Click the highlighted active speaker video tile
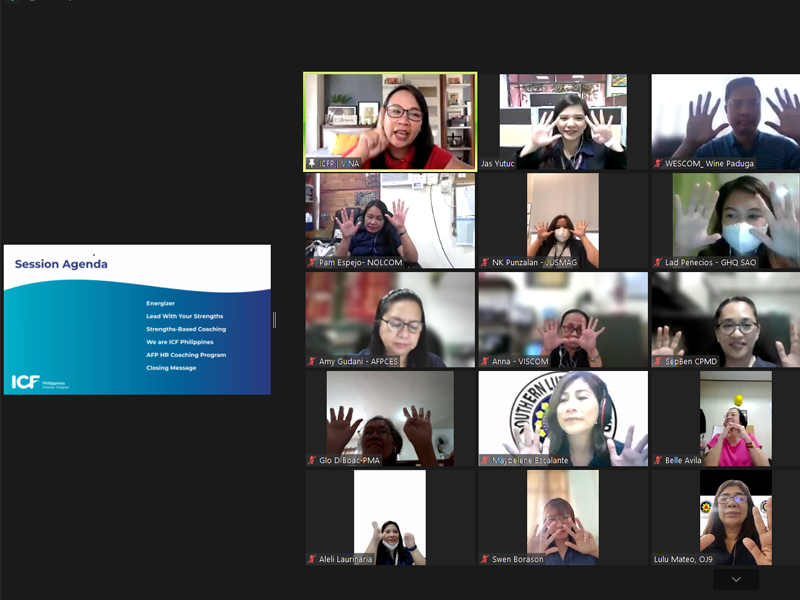Screen dimensions: 800x600 tap(390, 120)
